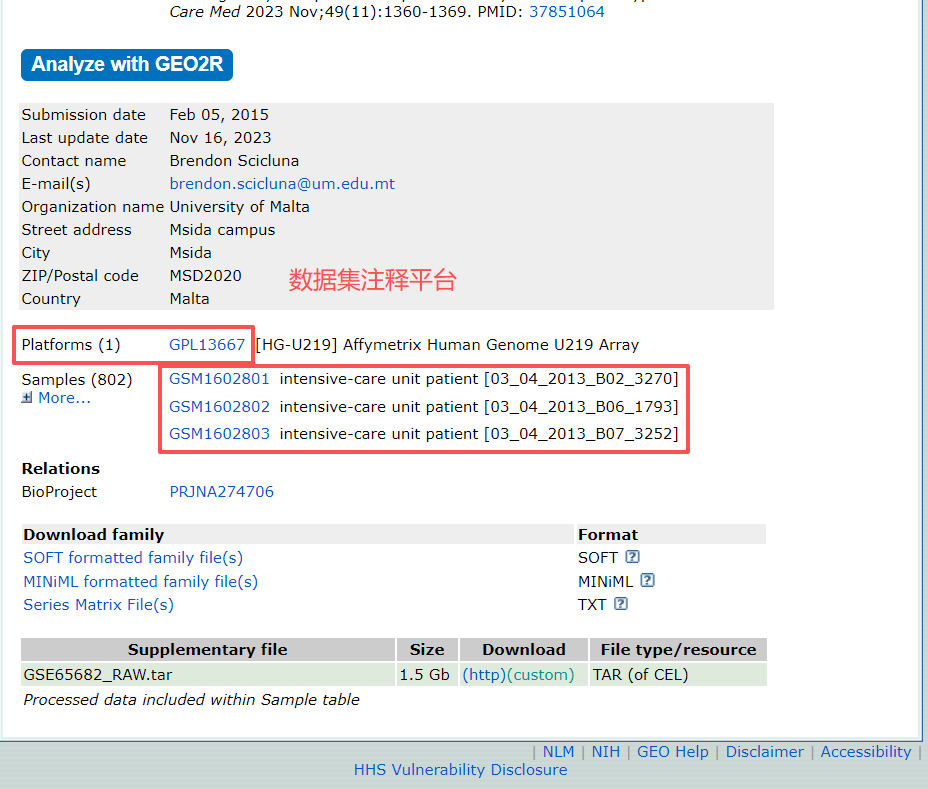This screenshot has width=928, height=789.
Task: Open sample GSM1602801
Action: 219,379
